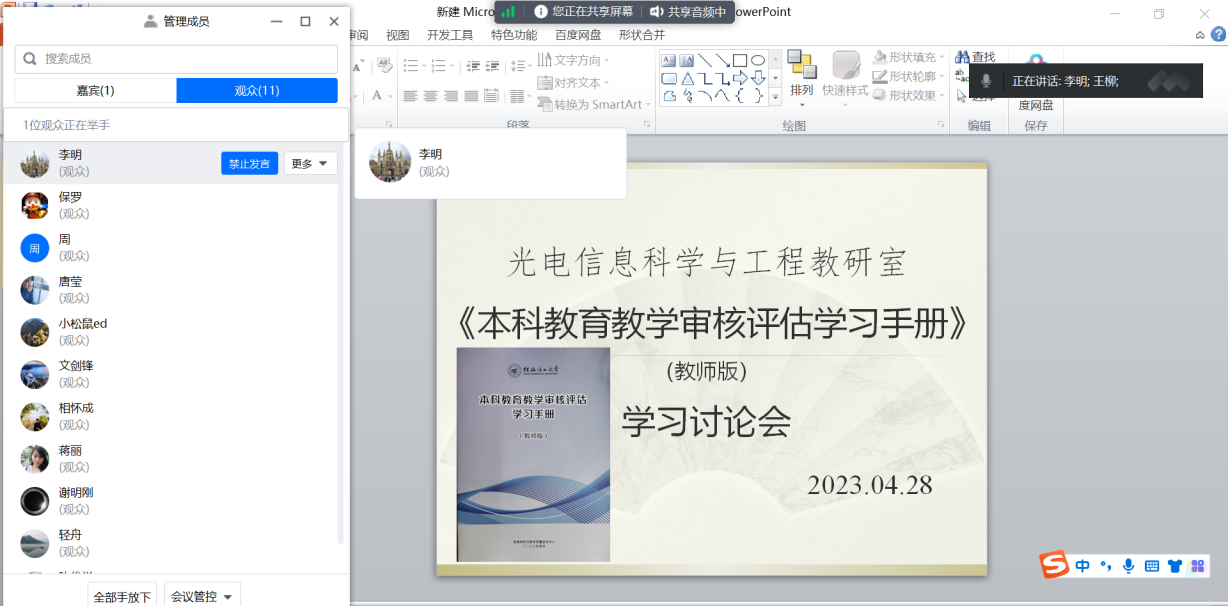The image size is (1228, 606).
Task: Click the bulleted list icon
Action: 411,66
